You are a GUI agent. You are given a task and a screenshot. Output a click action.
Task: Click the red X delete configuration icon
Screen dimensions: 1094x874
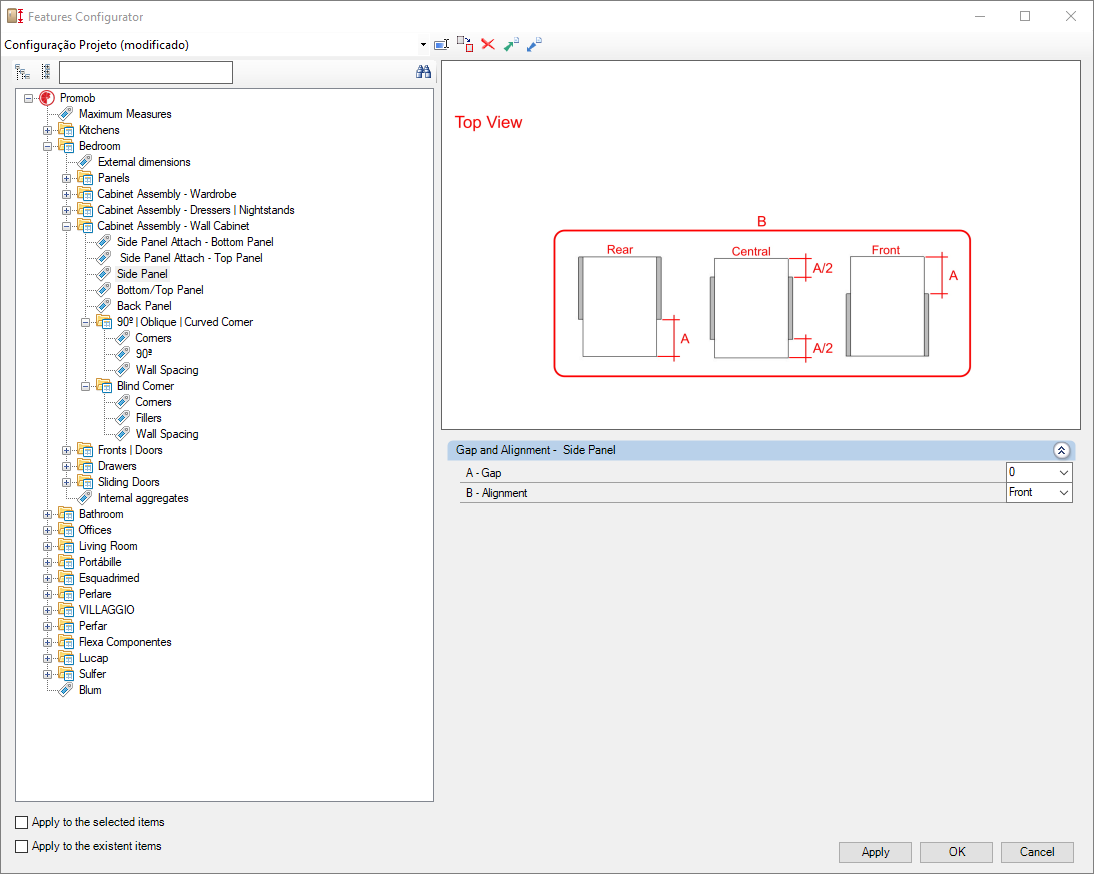pyautogui.click(x=488, y=45)
